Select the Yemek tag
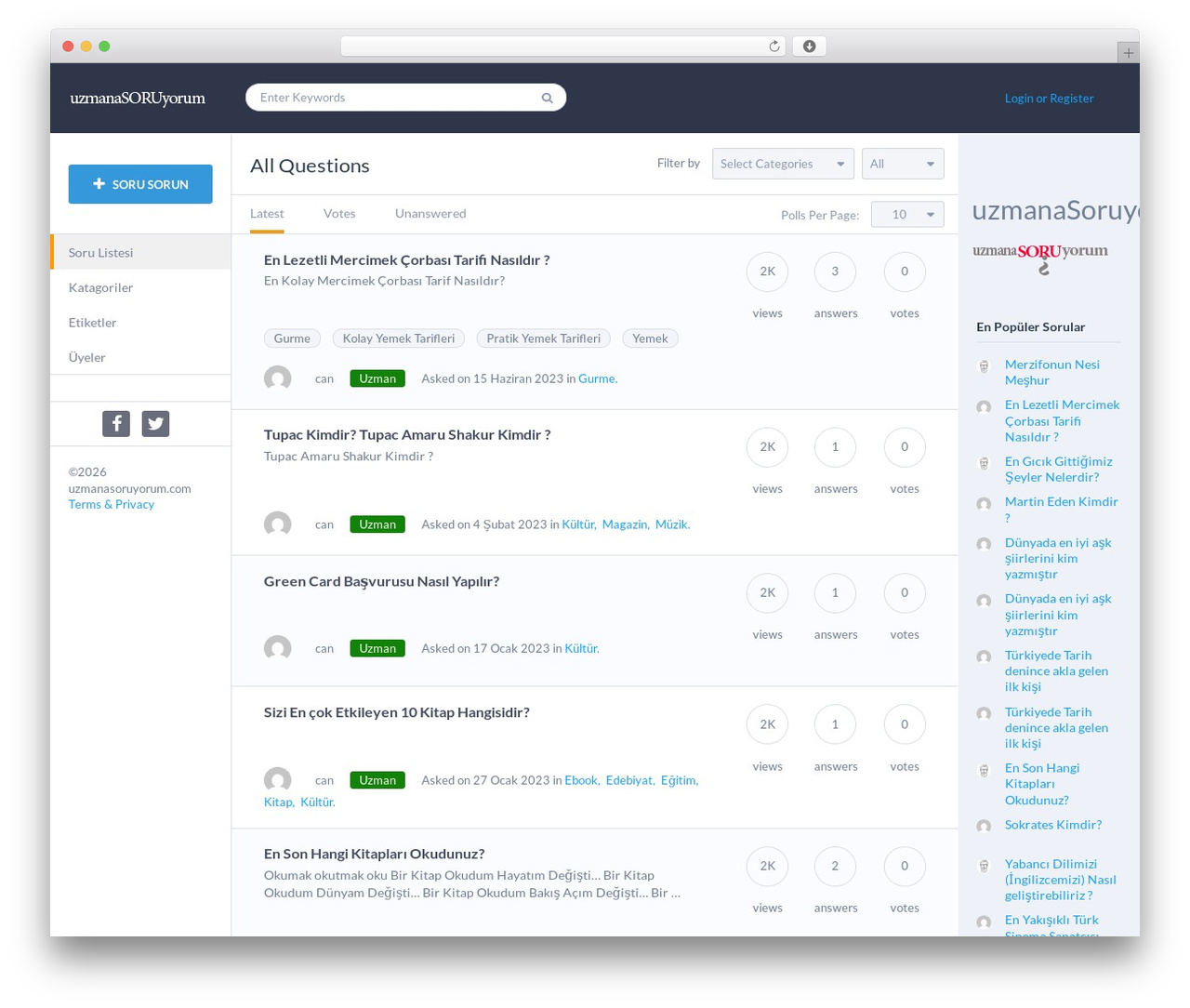This screenshot has height=1008, width=1190. pyautogui.click(x=650, y=338)
